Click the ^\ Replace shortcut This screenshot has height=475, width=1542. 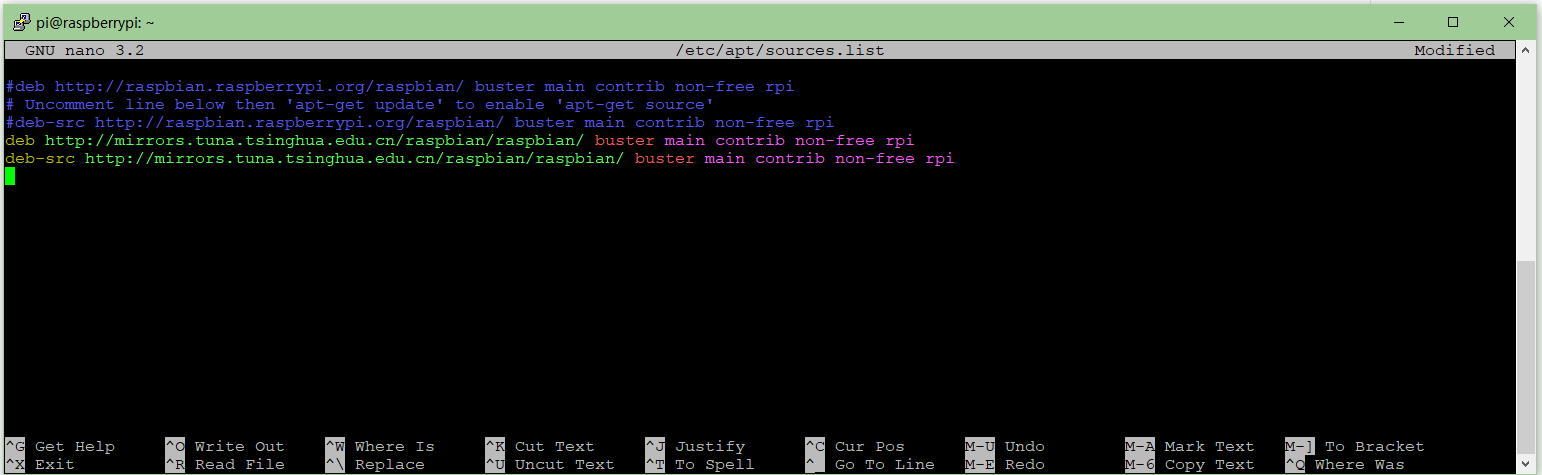click(375, 465)
